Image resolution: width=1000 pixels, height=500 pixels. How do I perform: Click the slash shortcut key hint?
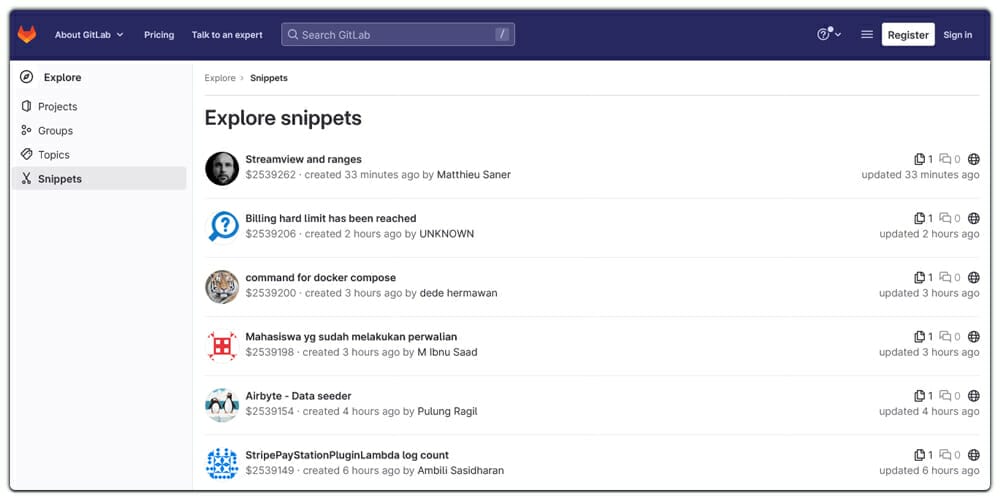pos(503,34)
